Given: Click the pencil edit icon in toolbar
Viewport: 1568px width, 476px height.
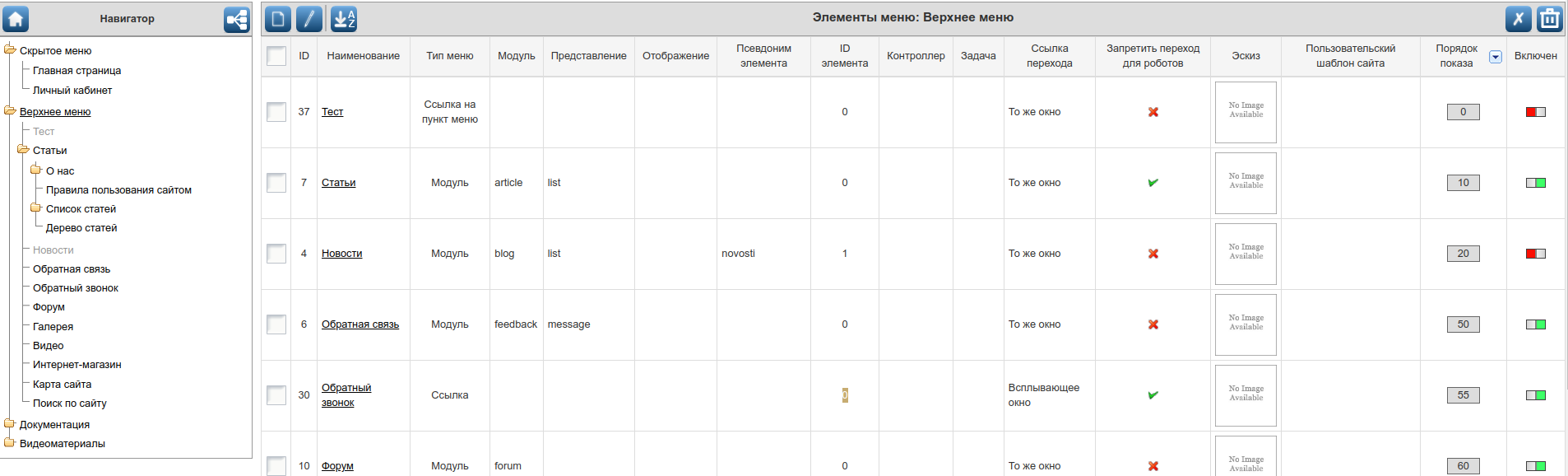Looking at the screenshot, I should tap(309, 19).
